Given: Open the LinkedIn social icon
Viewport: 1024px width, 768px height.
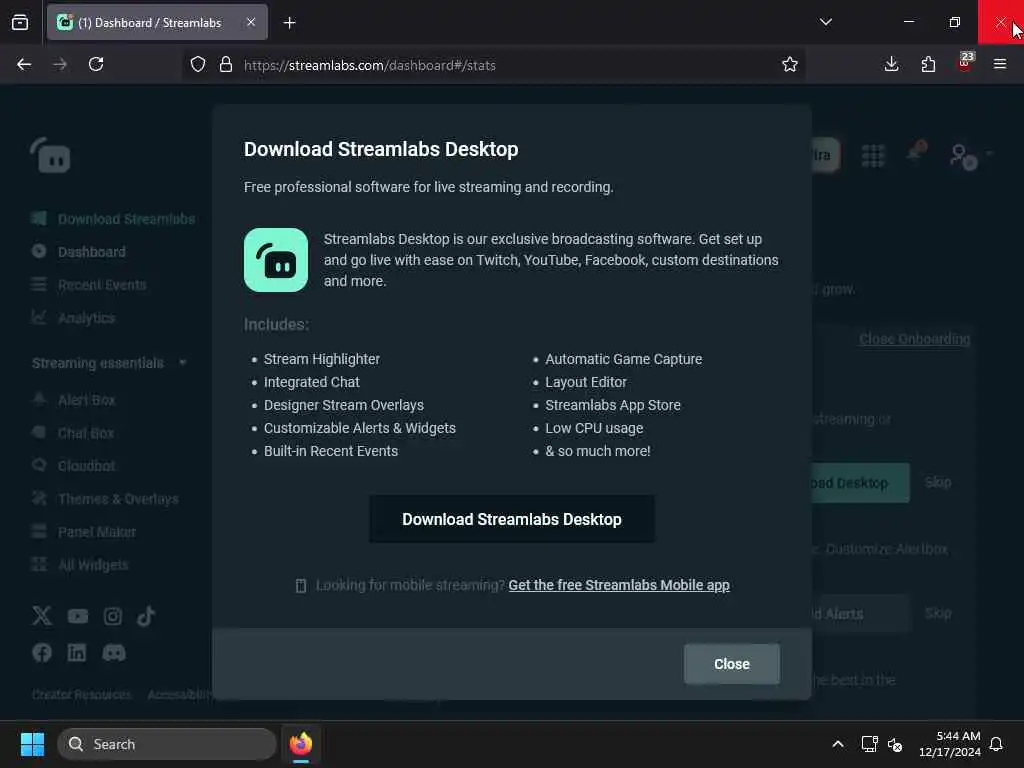Looking at the screenshot, I should tap(77, 652).
